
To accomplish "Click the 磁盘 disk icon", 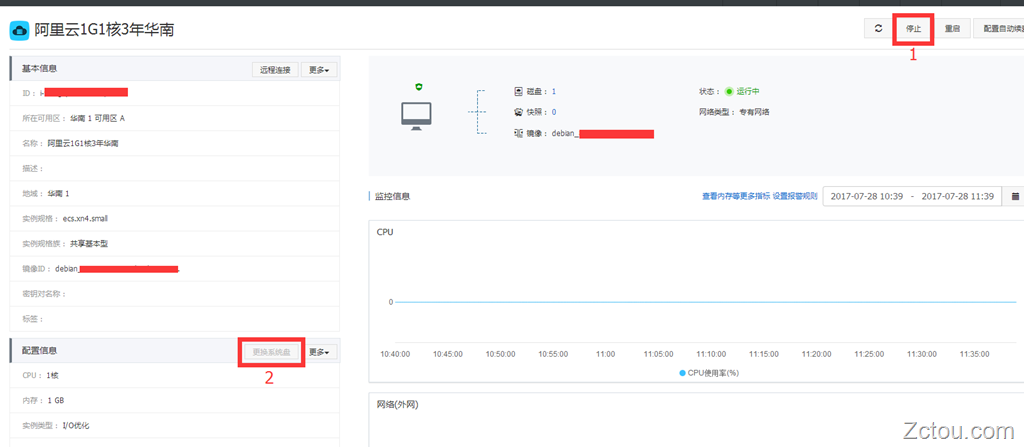I will pyautogui.click(x=519, y=91).
